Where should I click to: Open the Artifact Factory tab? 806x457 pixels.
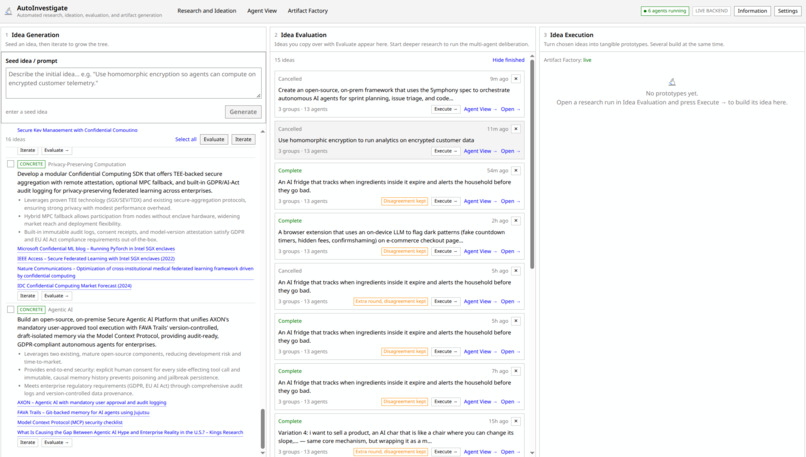(307, 11)
